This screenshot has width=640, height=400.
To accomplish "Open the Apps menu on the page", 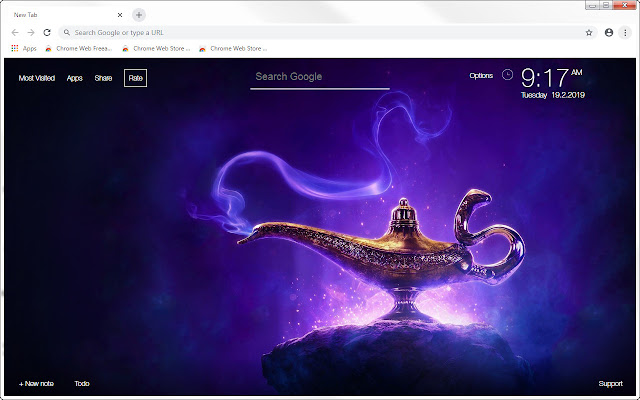I will click(75, 78).
